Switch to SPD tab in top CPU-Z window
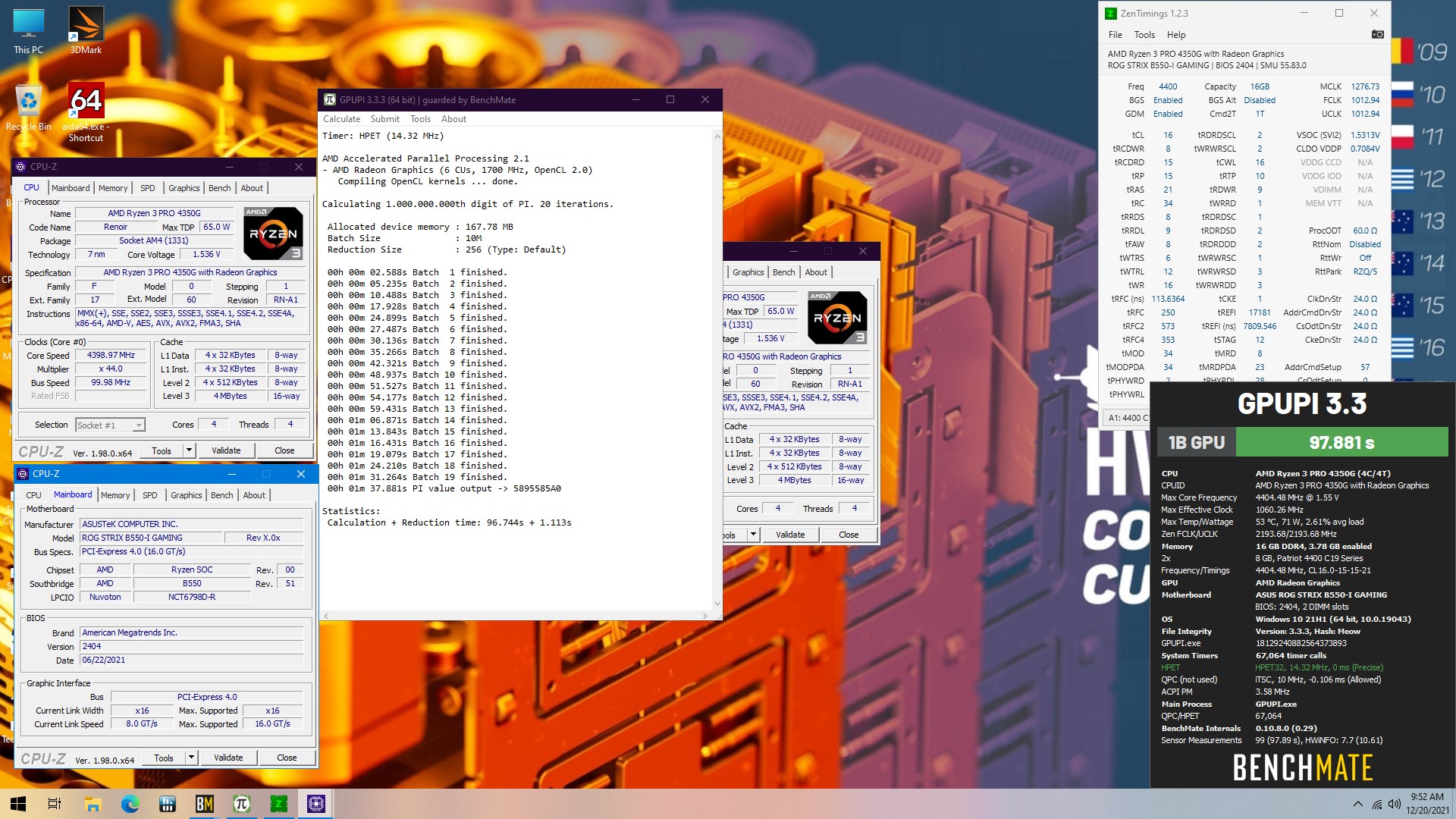The height and width of the screenshot is (819, 1456). click(x=148, y=188)
